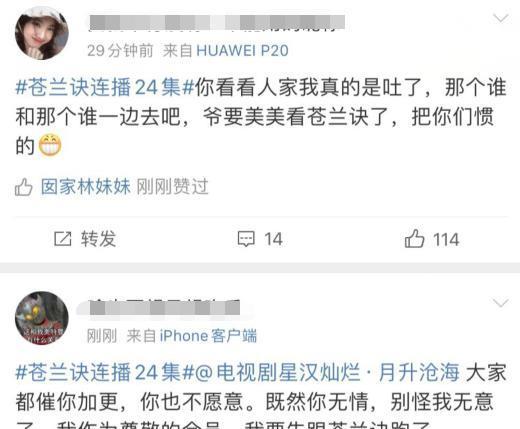Open second post's blurred username
Image resolution: width=520 pixels, height=429 pixels.
(165, 307)
